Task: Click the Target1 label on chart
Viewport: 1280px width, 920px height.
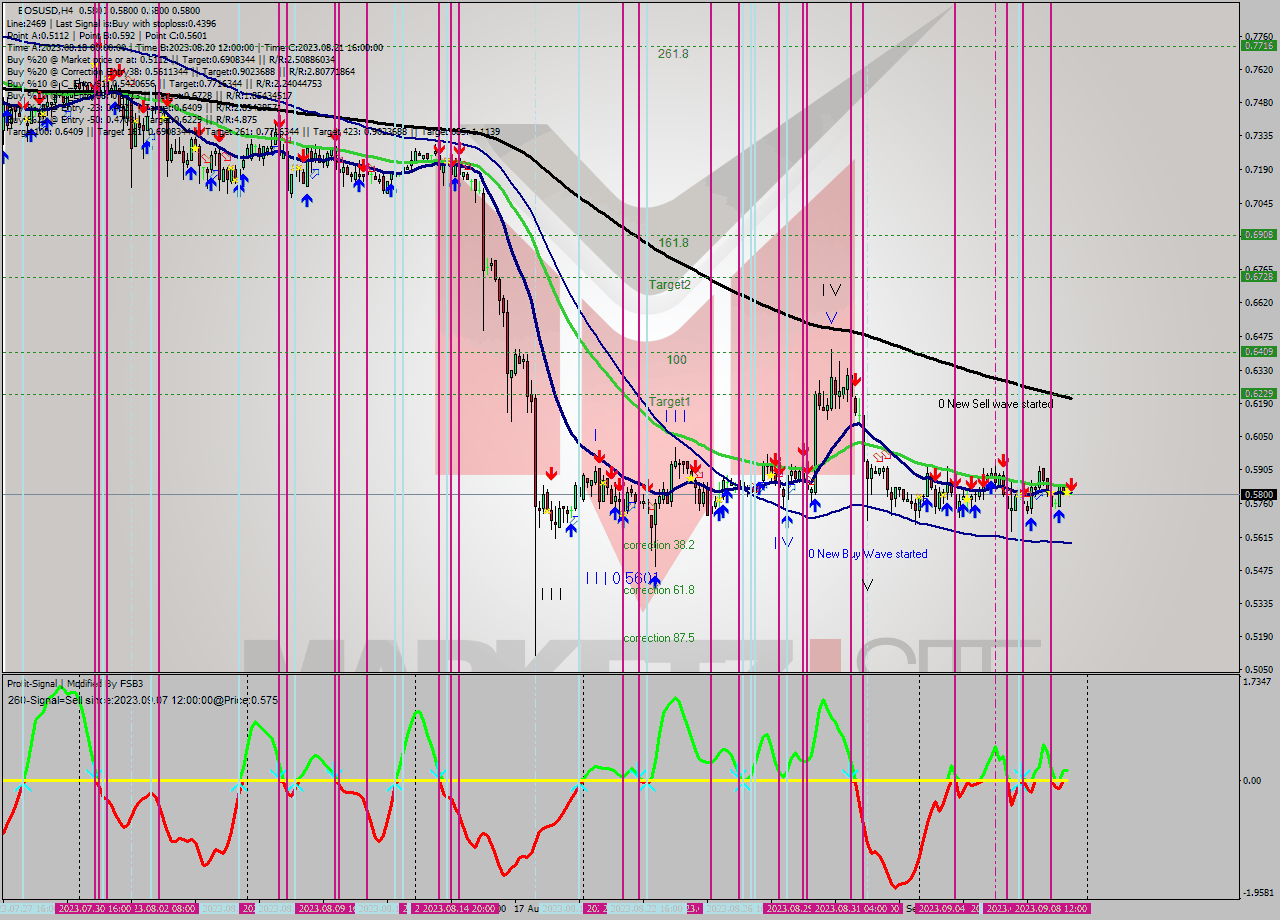Action: 670,402
